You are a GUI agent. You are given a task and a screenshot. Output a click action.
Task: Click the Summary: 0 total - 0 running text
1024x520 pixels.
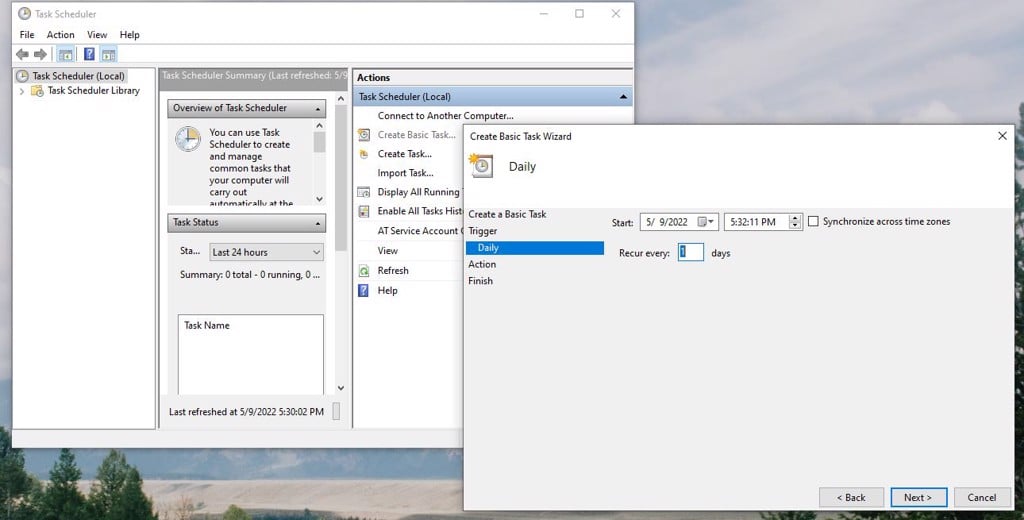pyautogui.click(x=250, y=275)
